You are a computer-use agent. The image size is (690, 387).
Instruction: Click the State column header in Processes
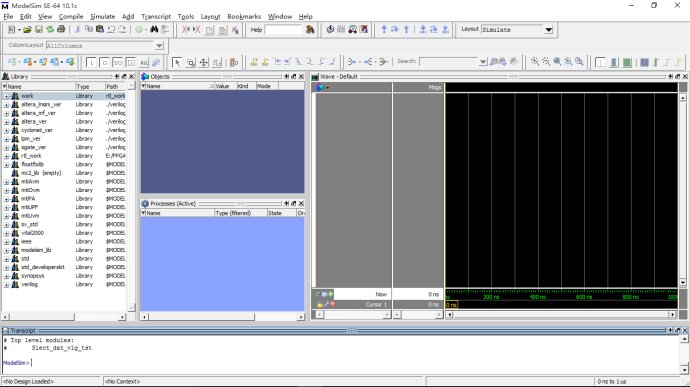tap(281, 213)
